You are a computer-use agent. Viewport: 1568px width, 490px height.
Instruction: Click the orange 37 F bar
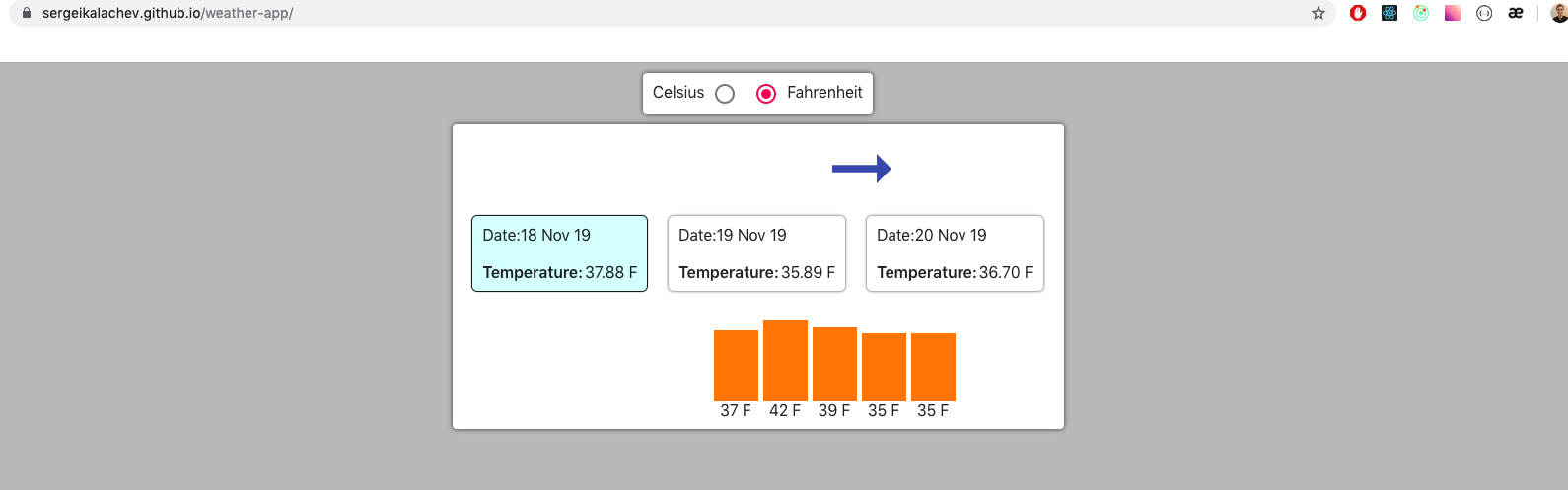coord(736,365)
